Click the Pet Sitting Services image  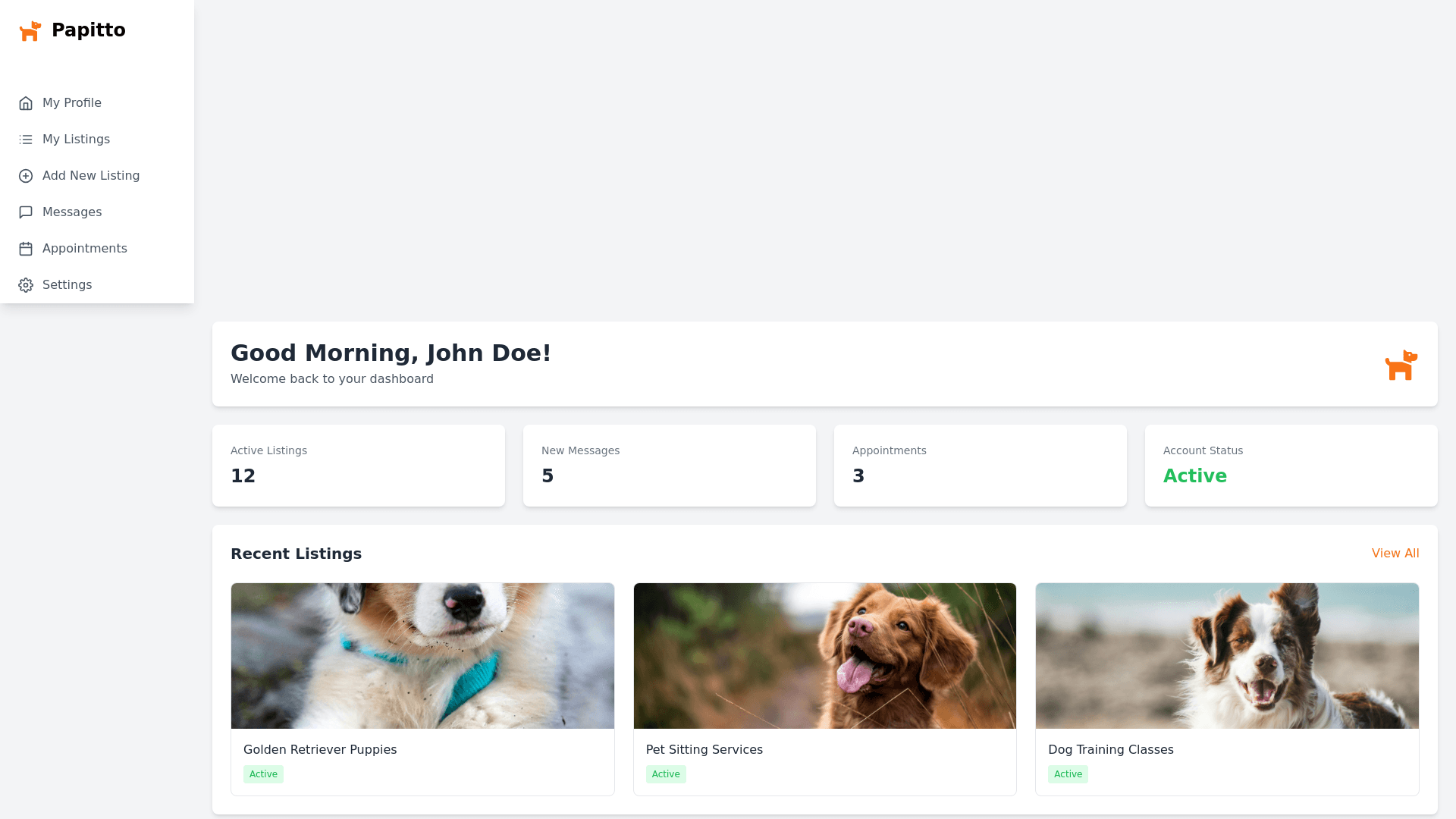click(x=824, y=656)
